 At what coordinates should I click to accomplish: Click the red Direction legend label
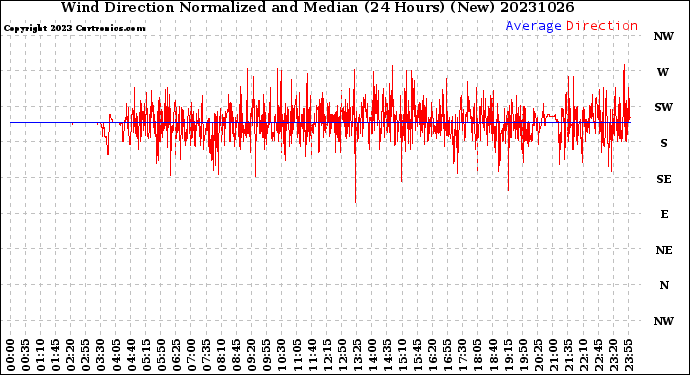pyautogui.click(x=602, y=26)
